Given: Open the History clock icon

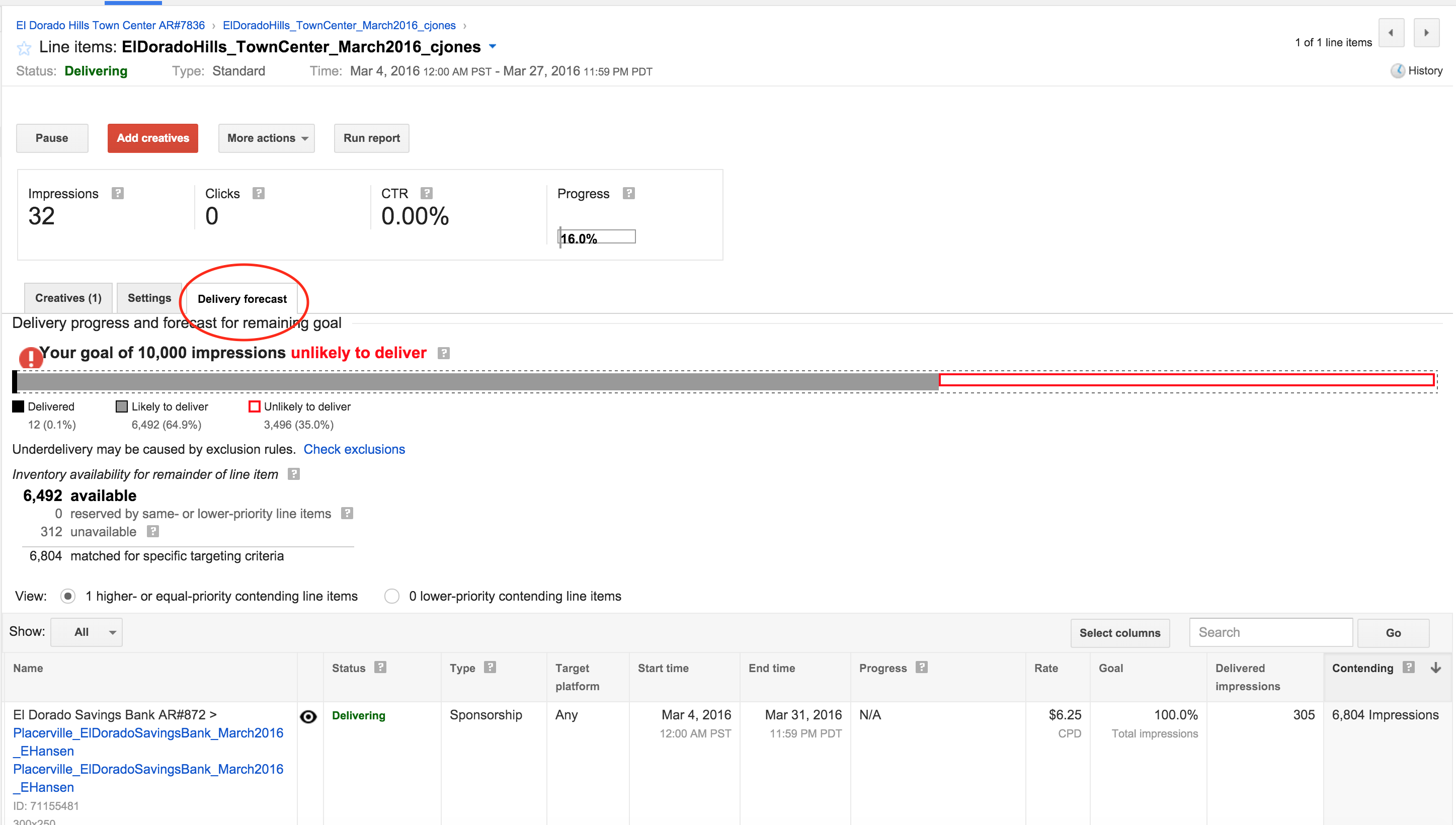Looking at the screenshot, I should (1397, 71).
